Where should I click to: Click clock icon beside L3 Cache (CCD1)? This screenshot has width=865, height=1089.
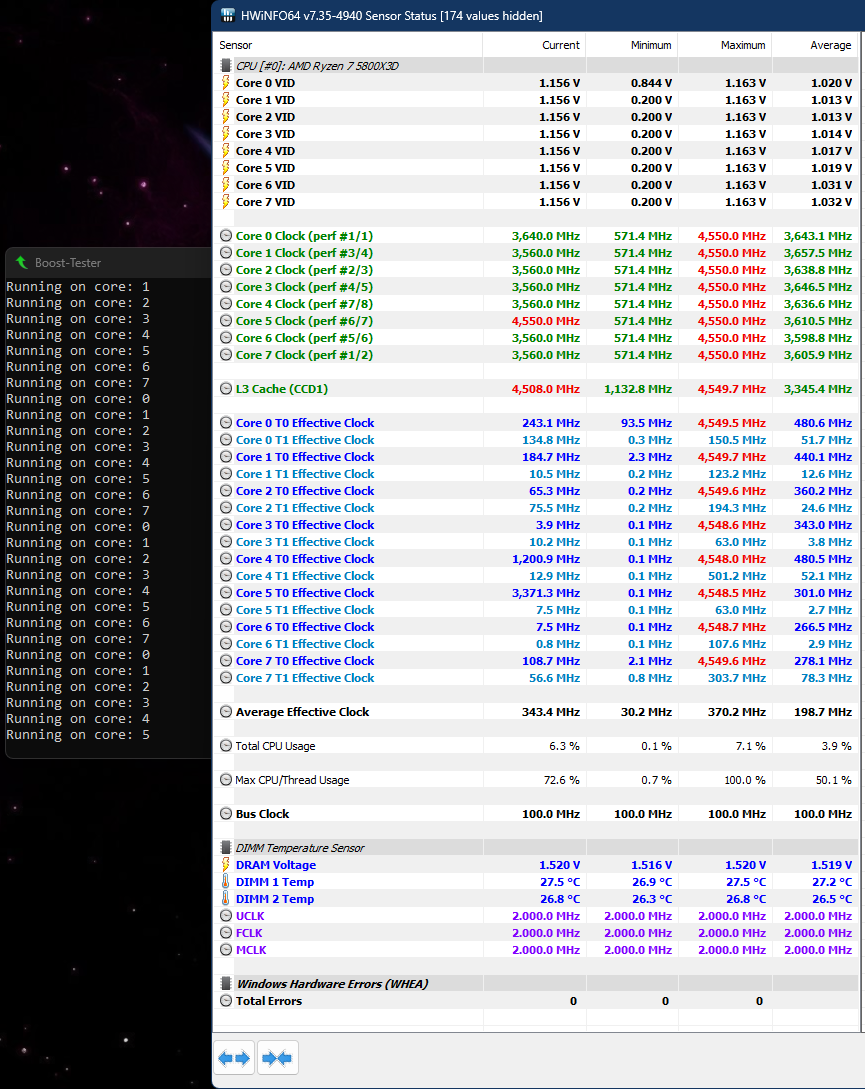click(x=226, y=389)
